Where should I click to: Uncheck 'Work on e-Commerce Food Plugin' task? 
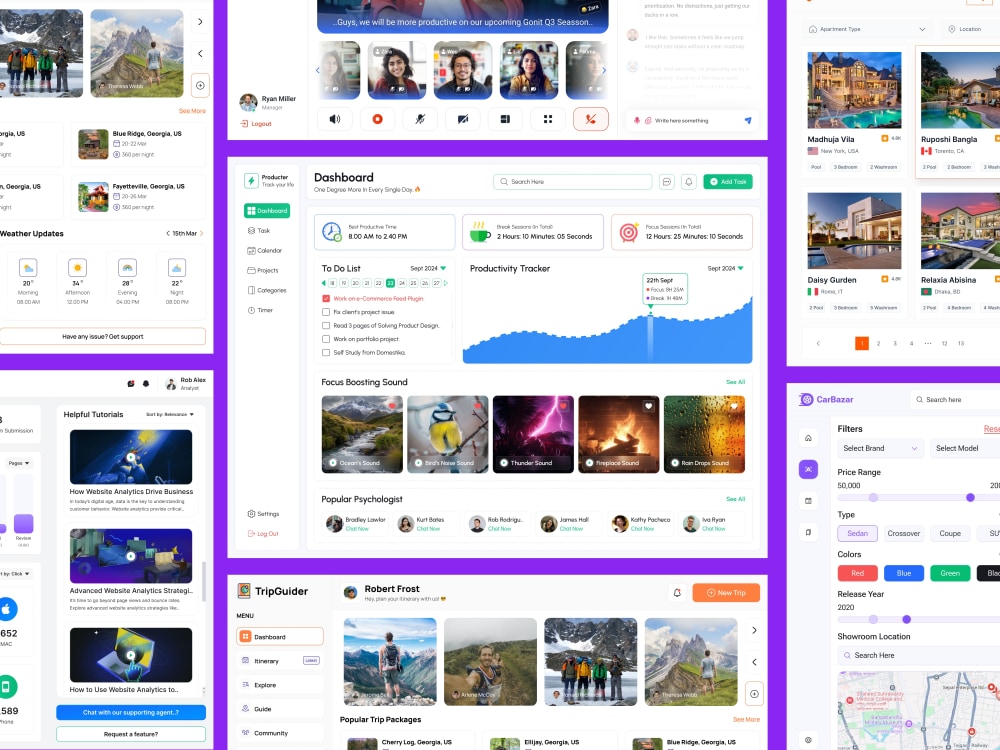(x=326, y=298)
